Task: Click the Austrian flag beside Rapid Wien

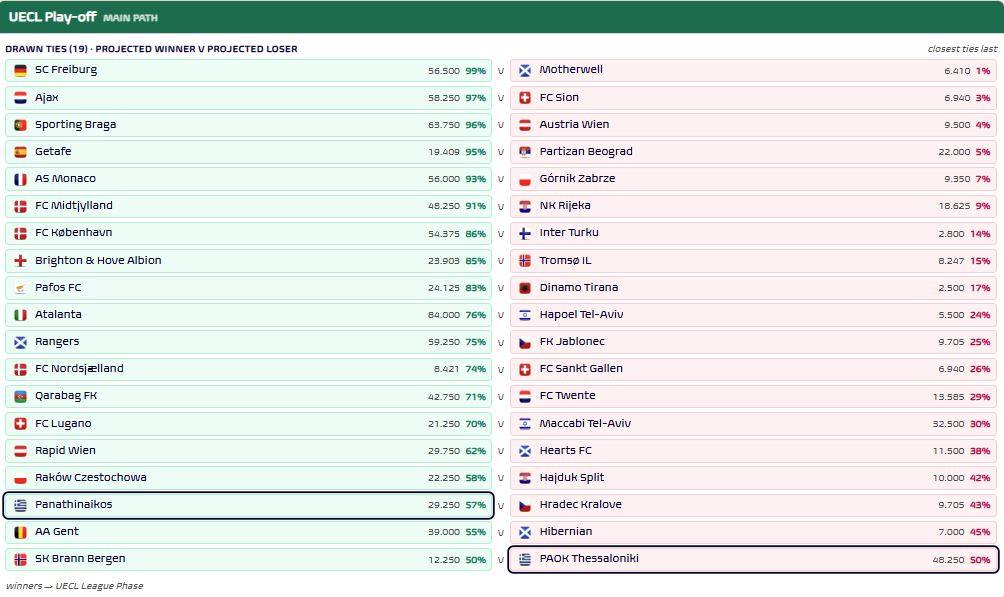Action: (20, 450)
